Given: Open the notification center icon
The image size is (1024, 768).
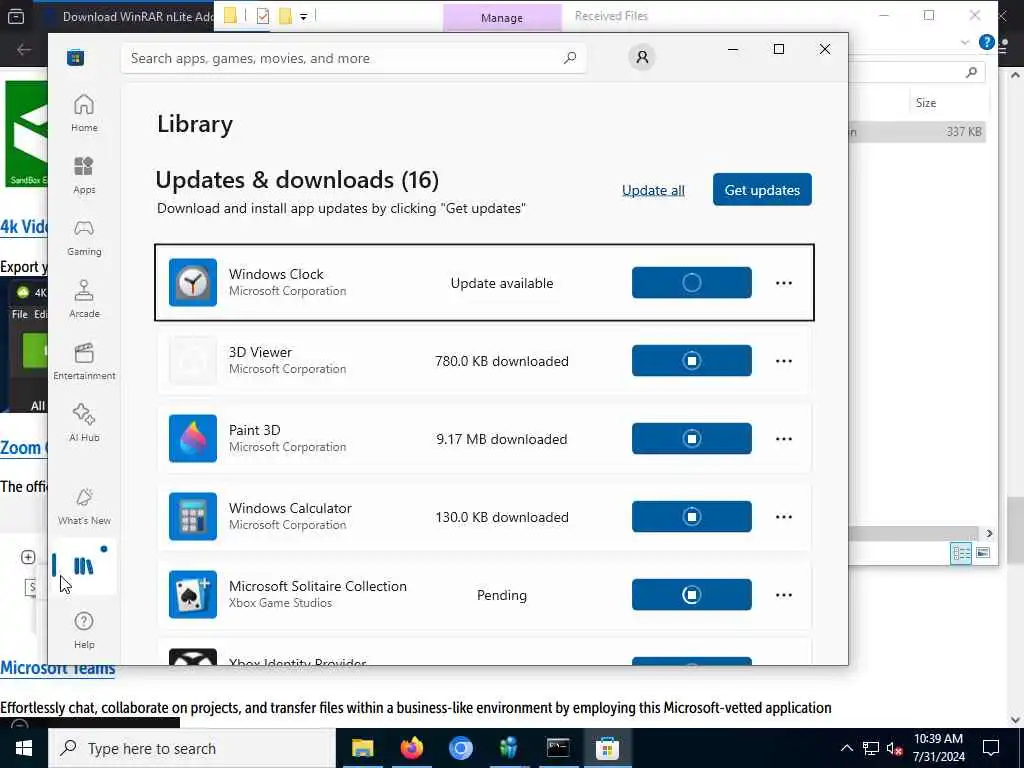Looking at the screenshot, I should [x=991, y=748].
